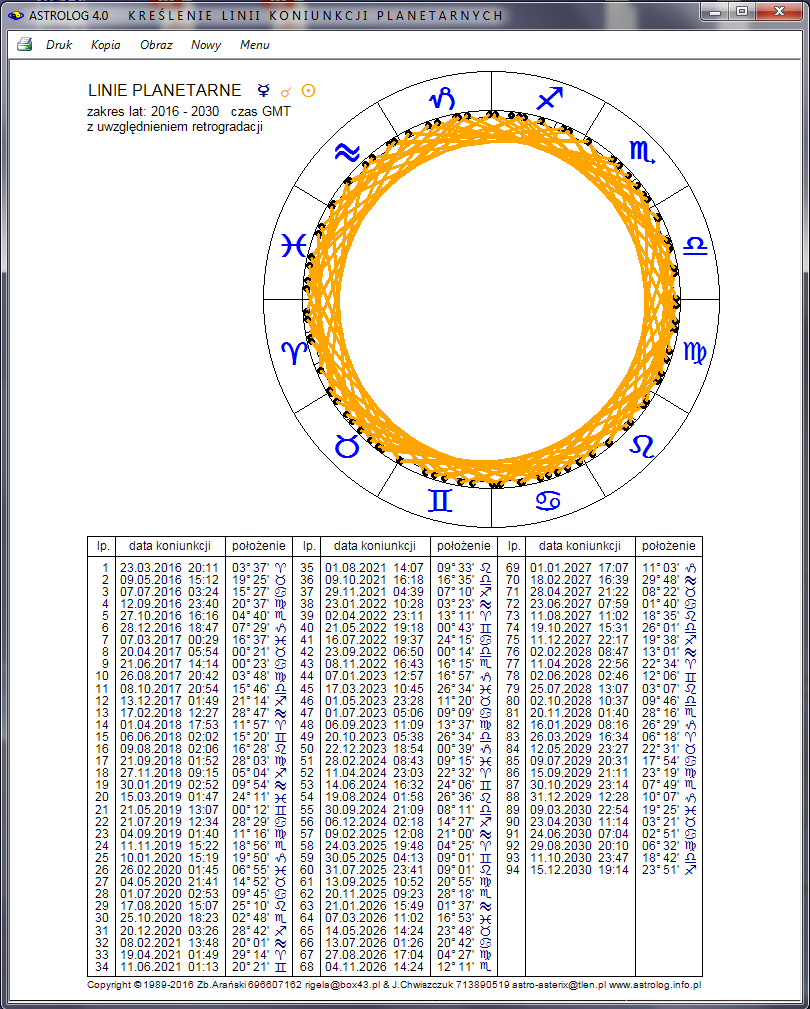This screenshot has height=1009, width=810.
Task: Click position value 23° 51' in row 94
Action: (x=661, y=870)
